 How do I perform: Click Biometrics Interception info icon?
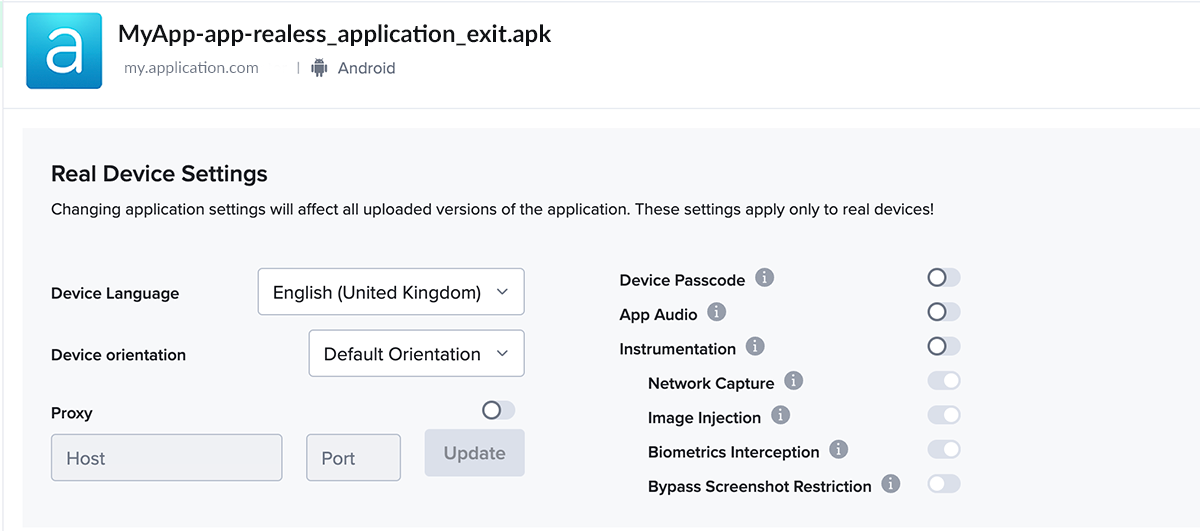coord(839,450)
